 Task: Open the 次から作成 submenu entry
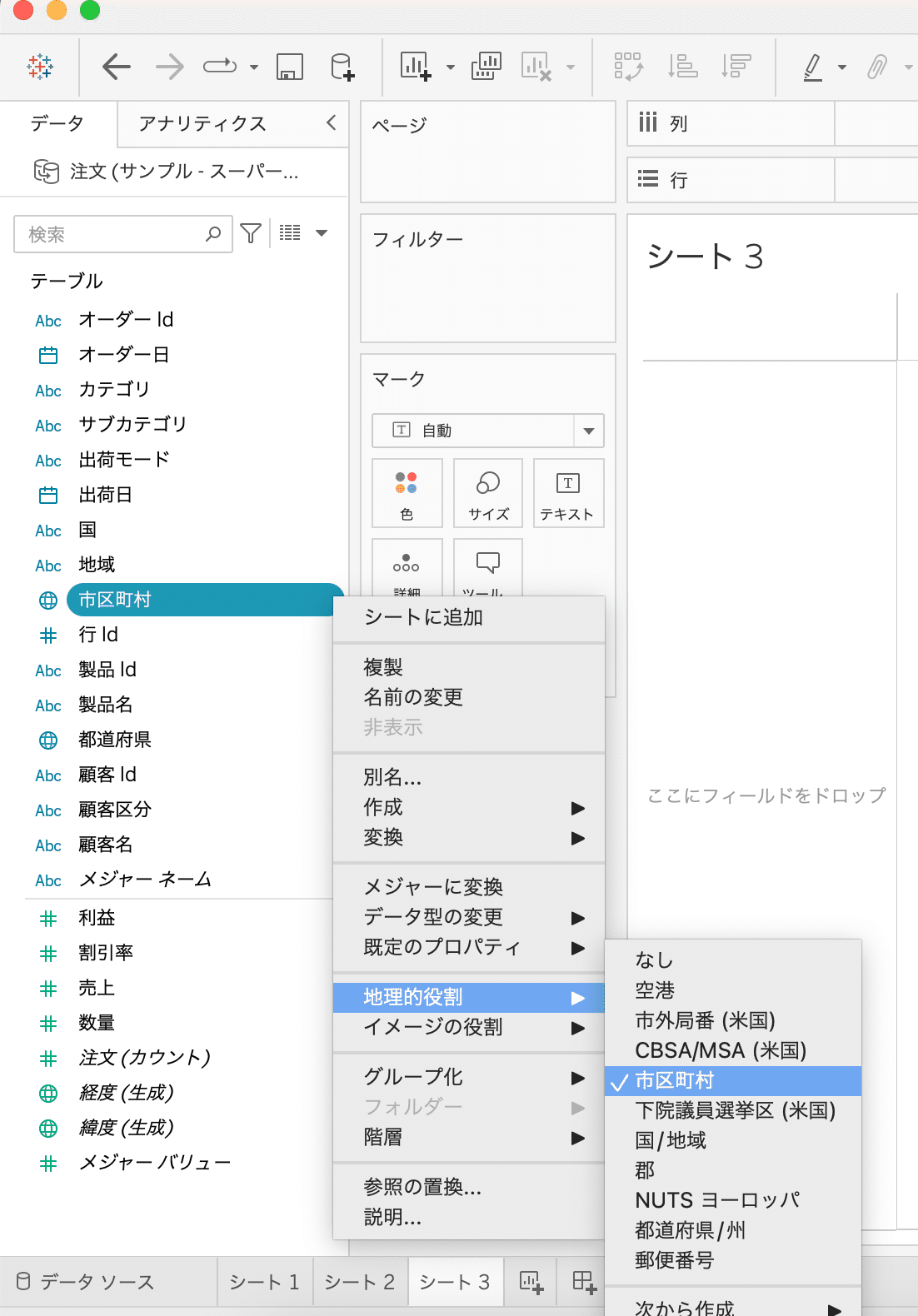tap(733, 1306)
